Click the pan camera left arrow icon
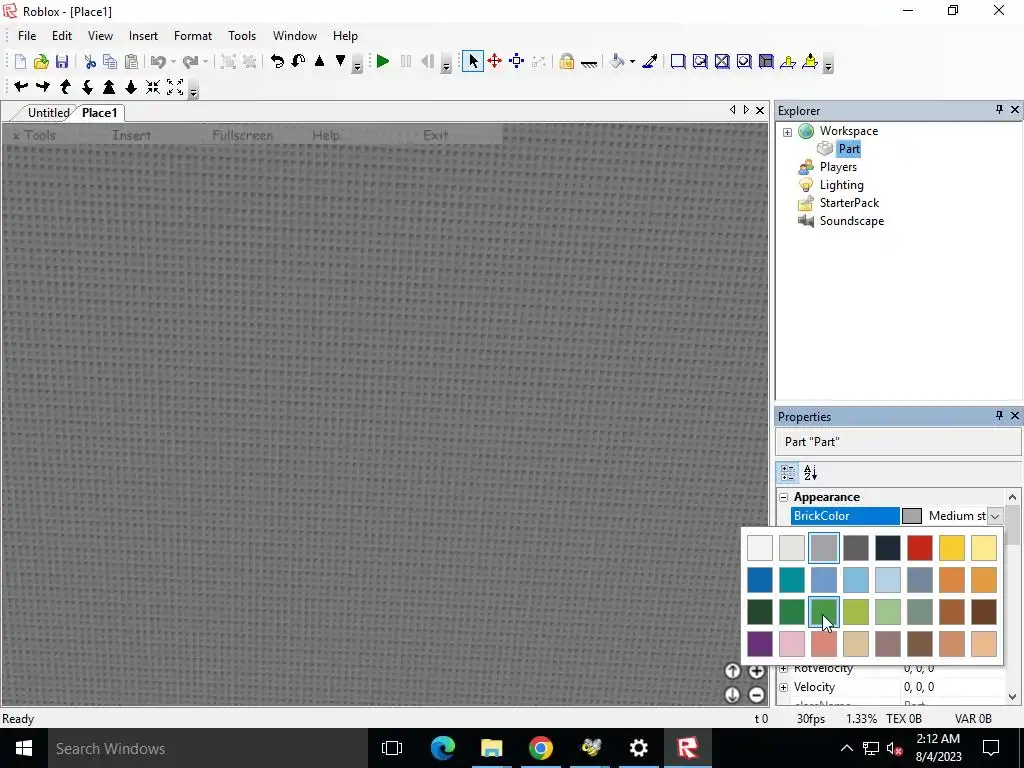This screenshot has height=768, width=1024. pyautogui.click(x=21, y=87)
